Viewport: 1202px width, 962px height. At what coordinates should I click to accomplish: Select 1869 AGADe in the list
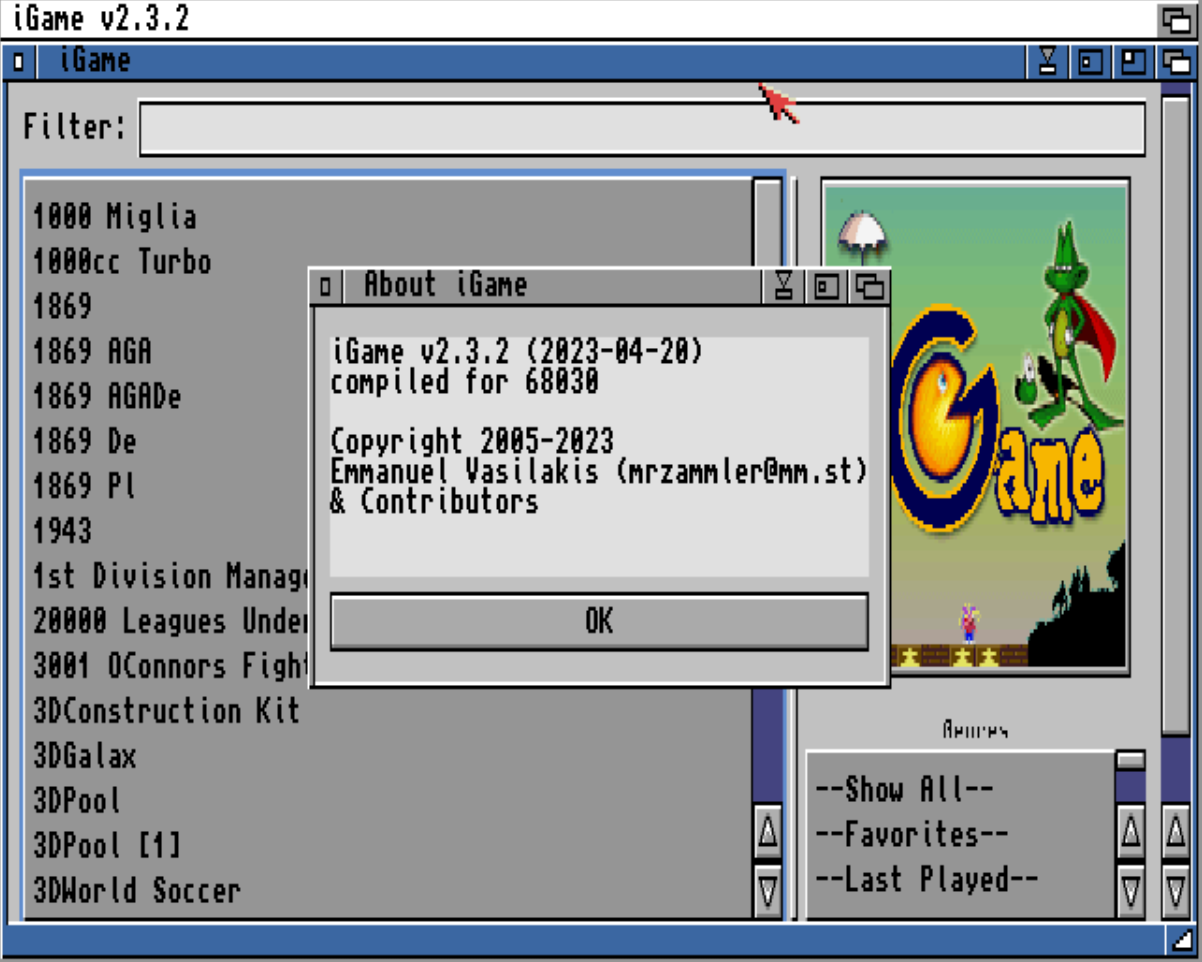107,397
